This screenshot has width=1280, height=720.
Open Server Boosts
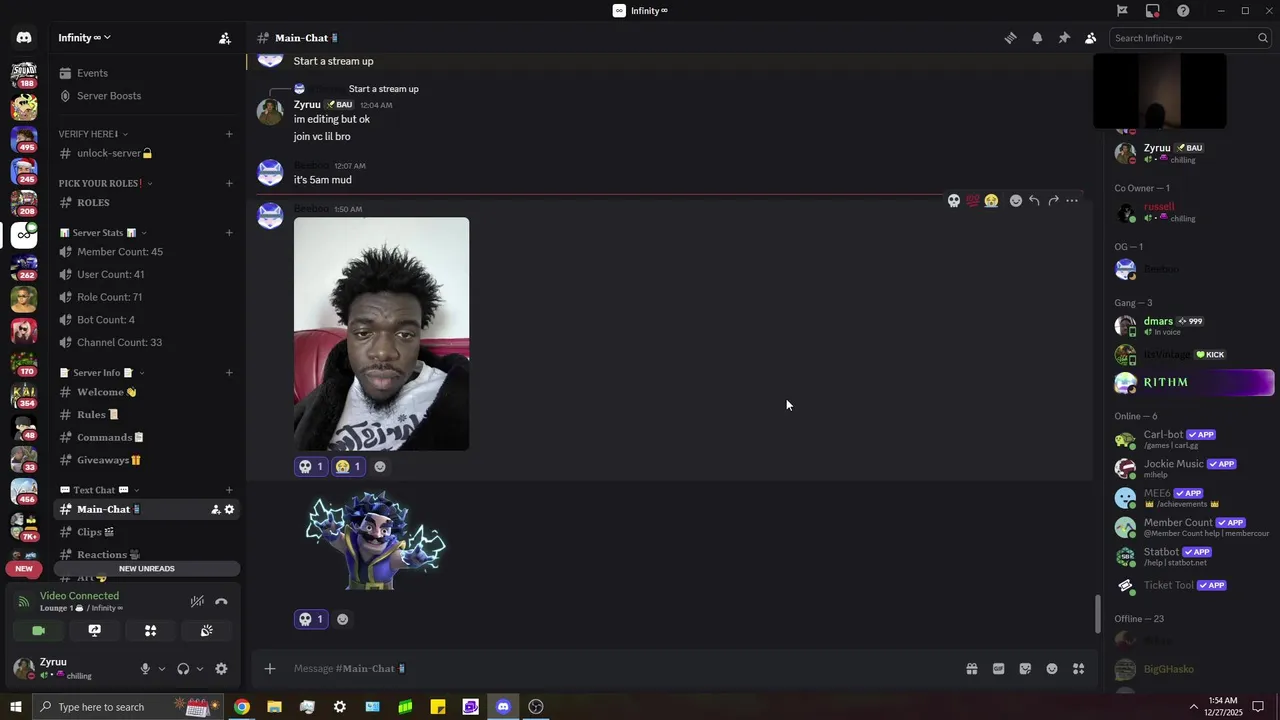(146, 96)
